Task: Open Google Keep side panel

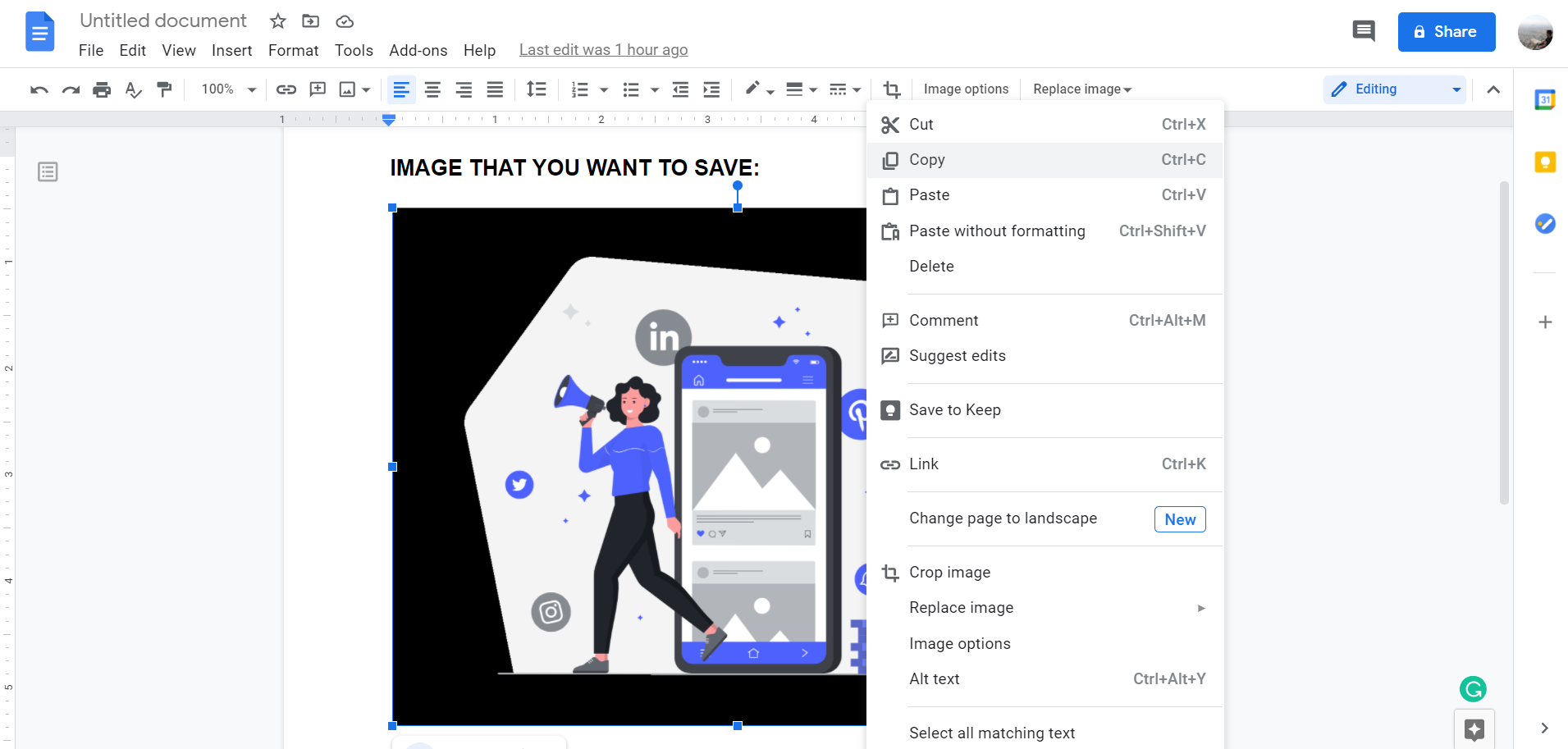Action: (x=1545, y=162)
